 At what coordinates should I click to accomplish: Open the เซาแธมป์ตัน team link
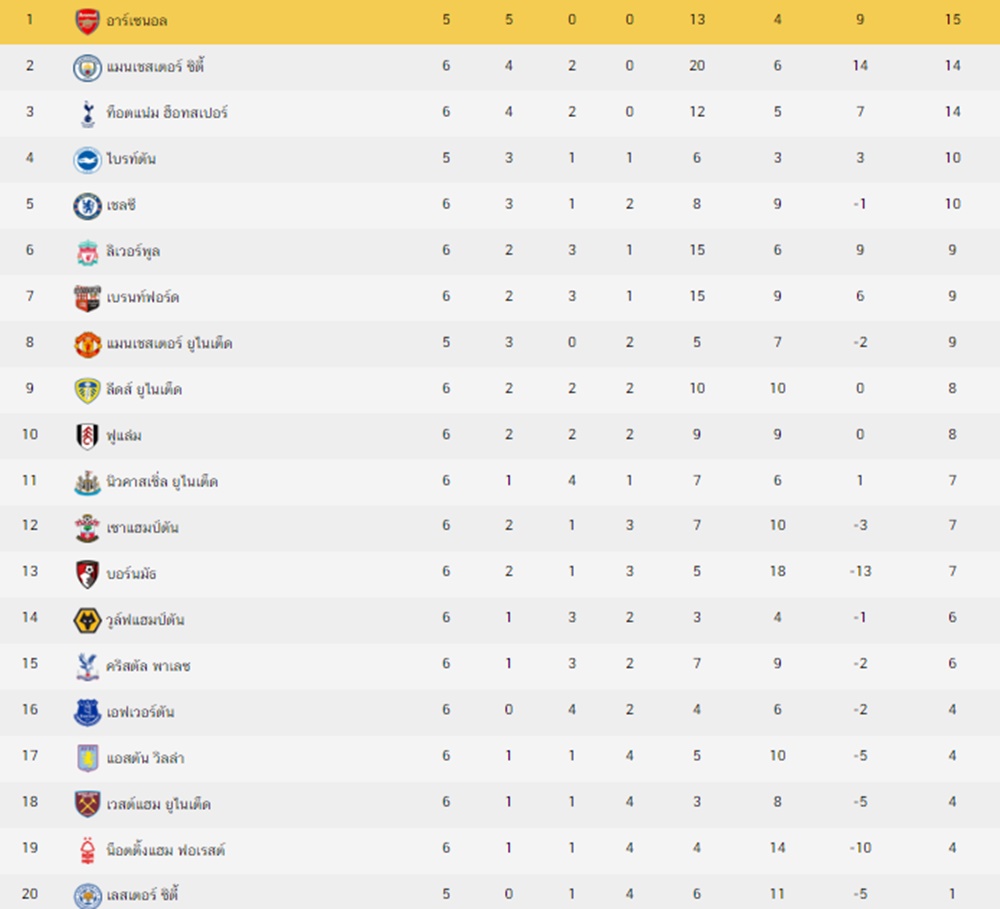142,527
